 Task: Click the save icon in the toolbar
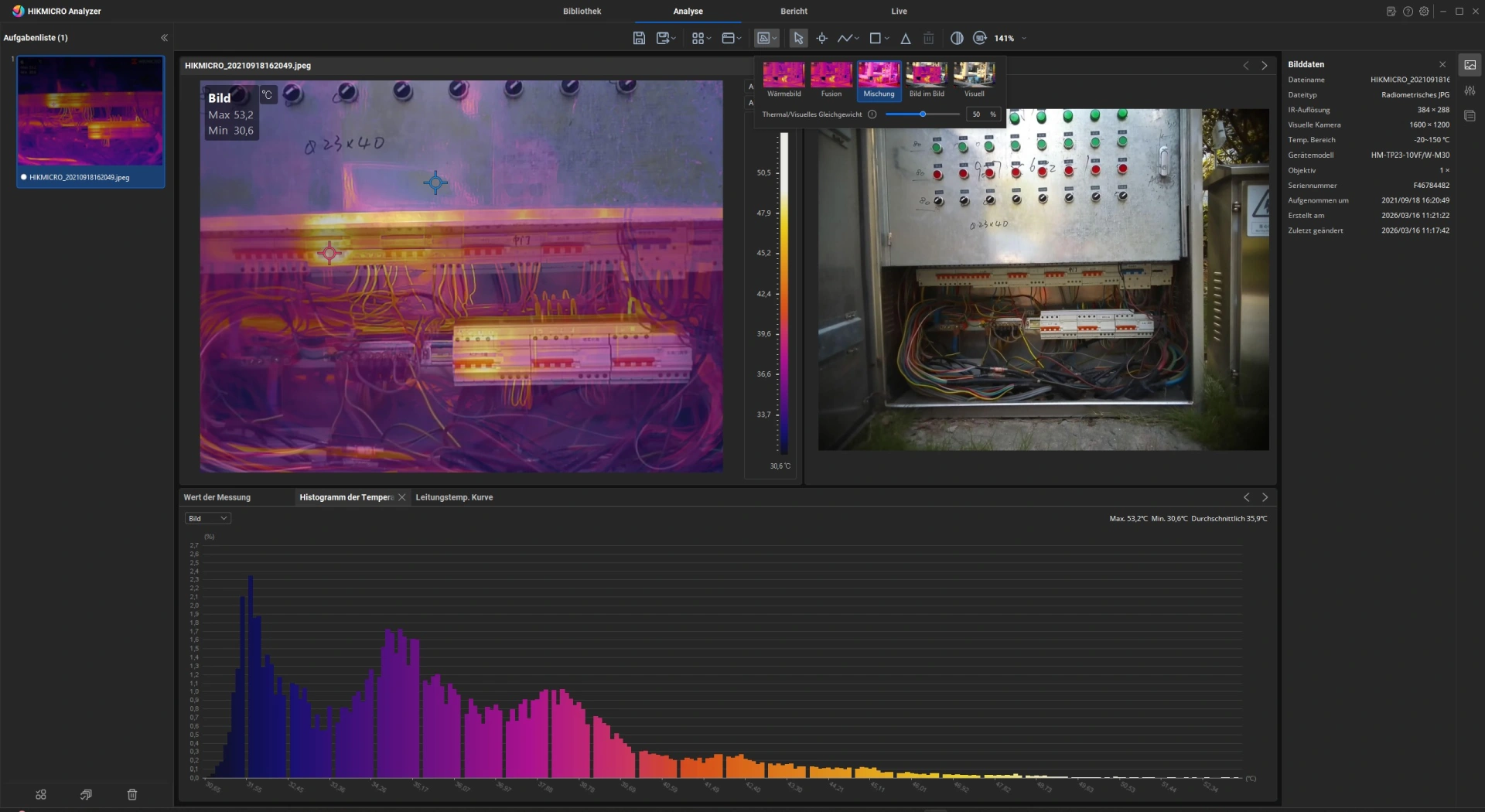click(x=639, y=38)
